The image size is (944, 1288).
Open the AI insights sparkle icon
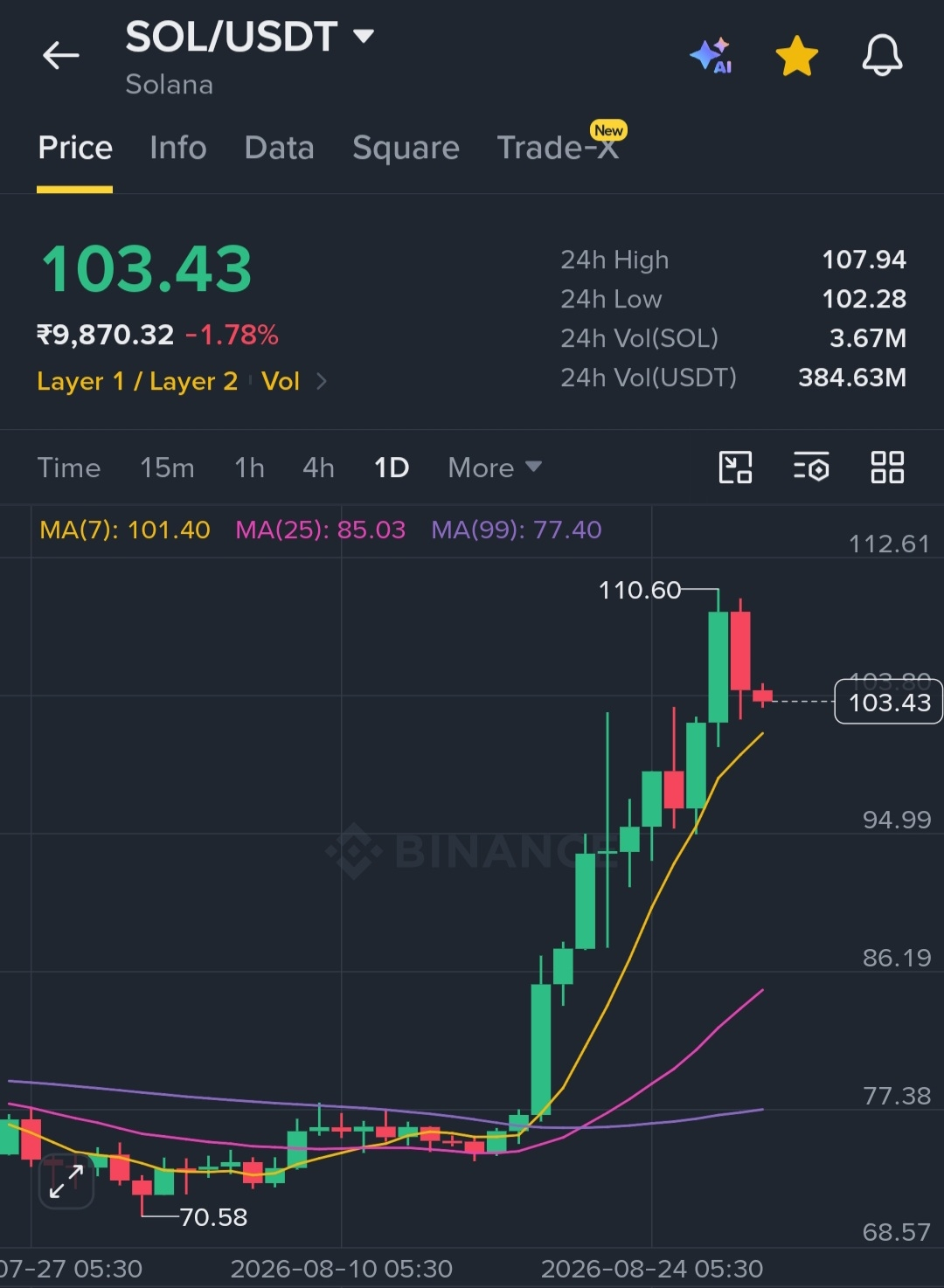point(711,56)
